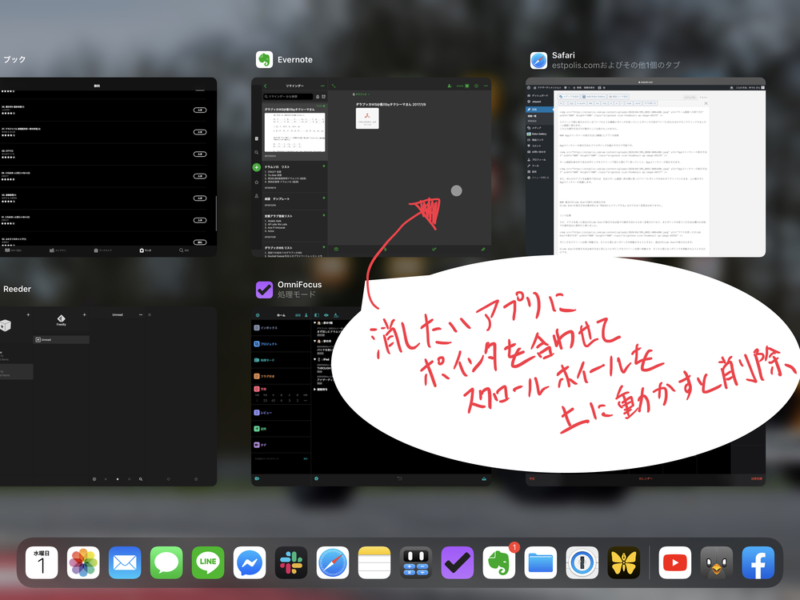Switch to the Evernote app card
Screen dimensions: 800x600
(x=371, y=167)
